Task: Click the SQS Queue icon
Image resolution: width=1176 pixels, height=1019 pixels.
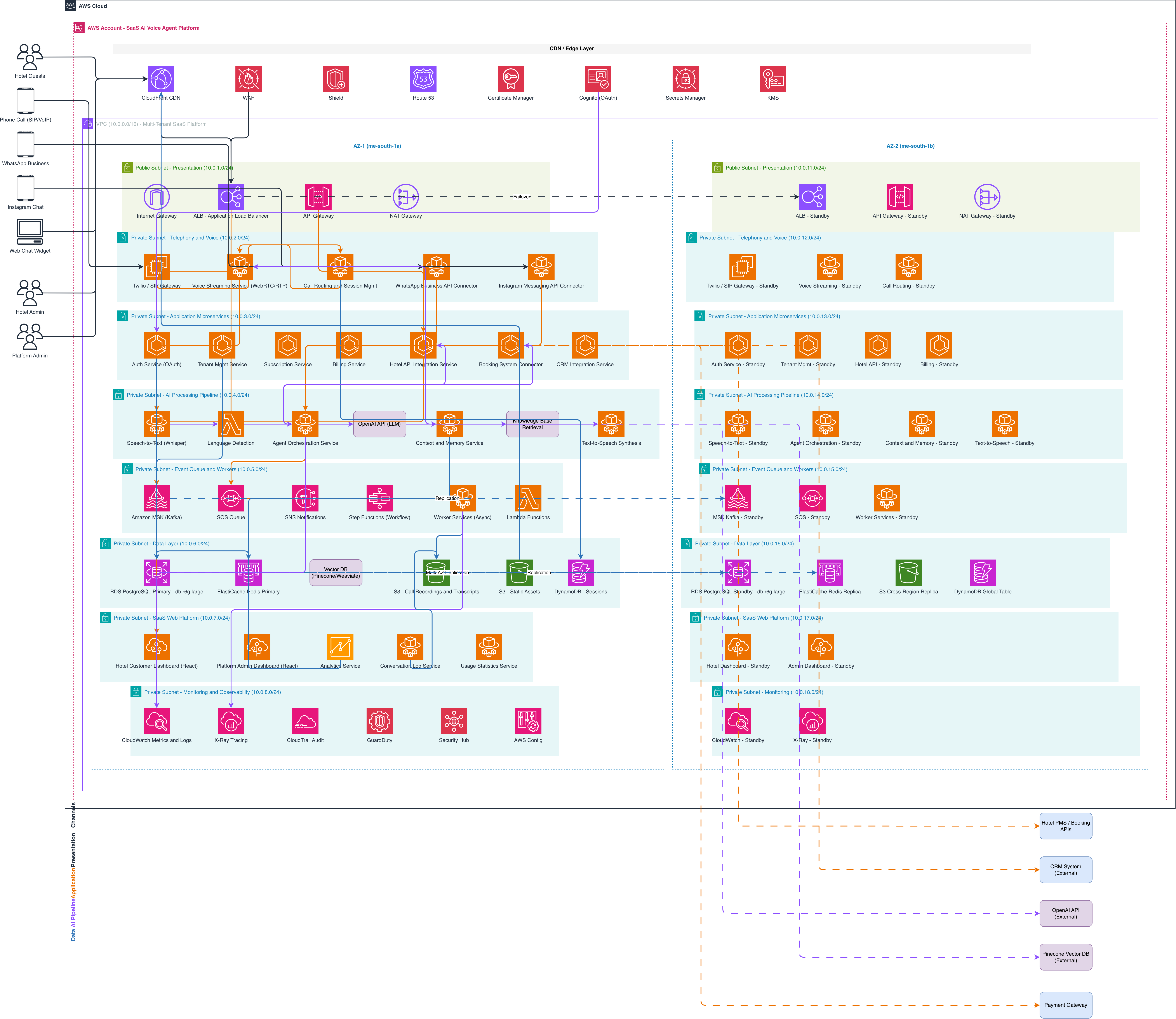Action: click(231, 498)
